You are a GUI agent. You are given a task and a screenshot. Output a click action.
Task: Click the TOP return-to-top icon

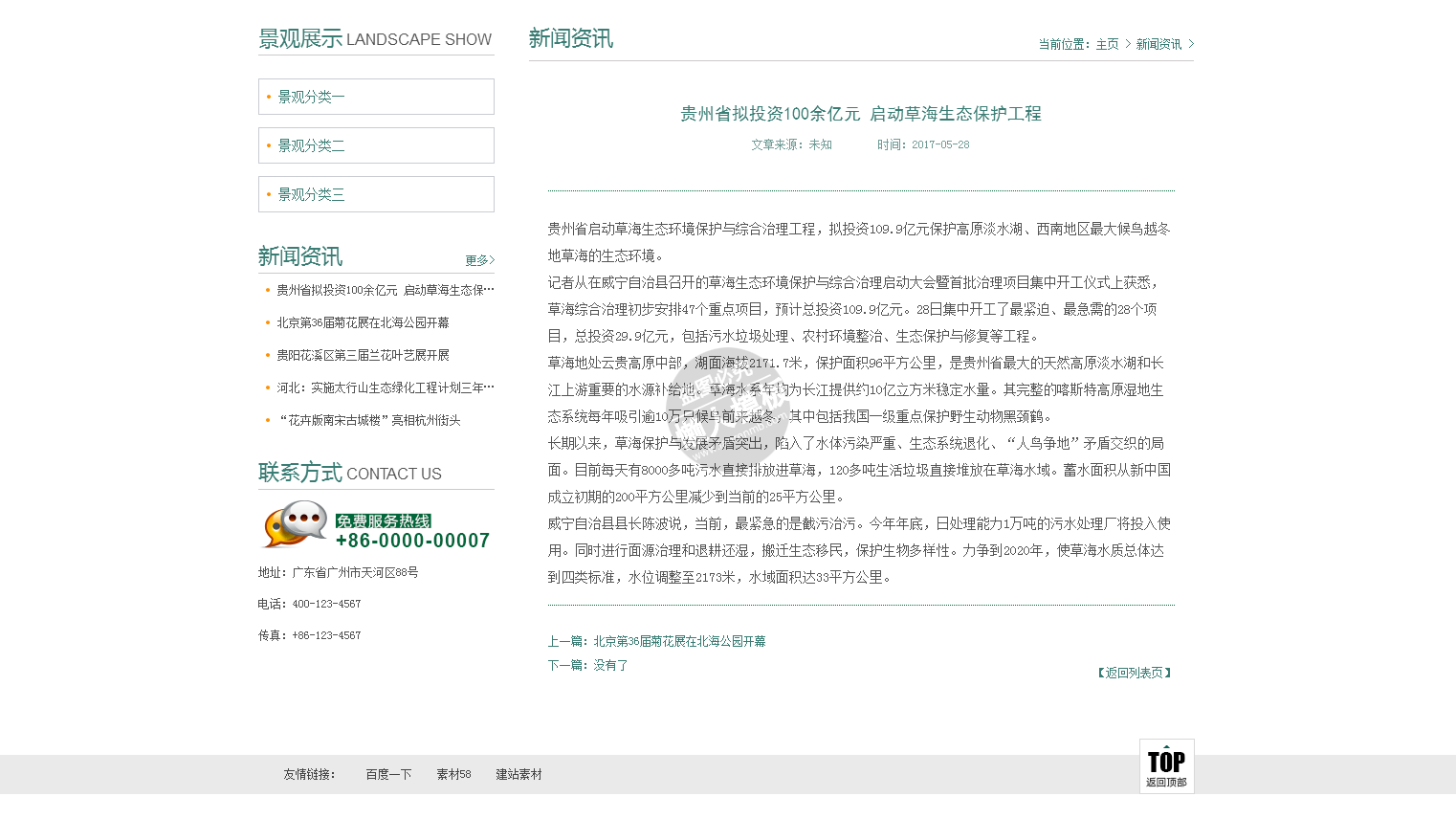point(1166,765)
